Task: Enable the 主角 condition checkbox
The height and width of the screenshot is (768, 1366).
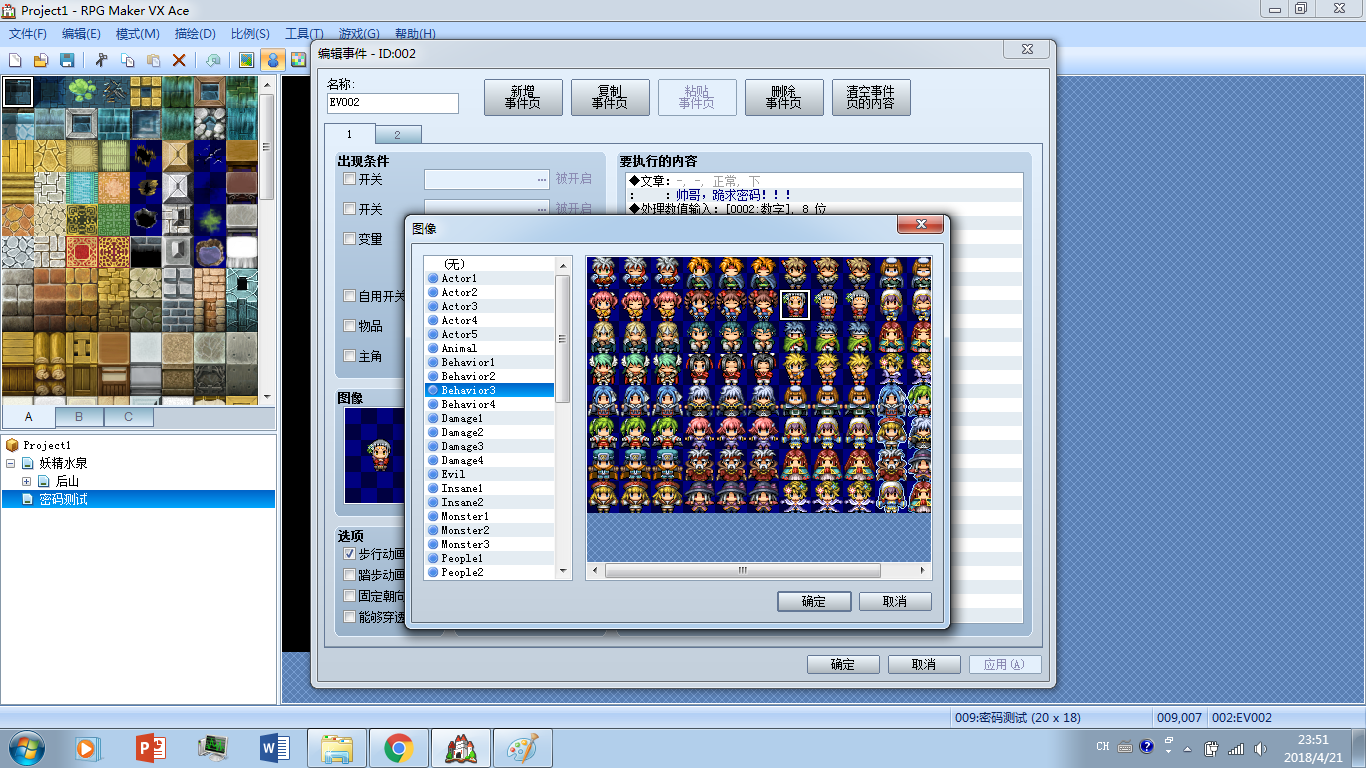Action: pyautogui.click(x=349, y=355)
